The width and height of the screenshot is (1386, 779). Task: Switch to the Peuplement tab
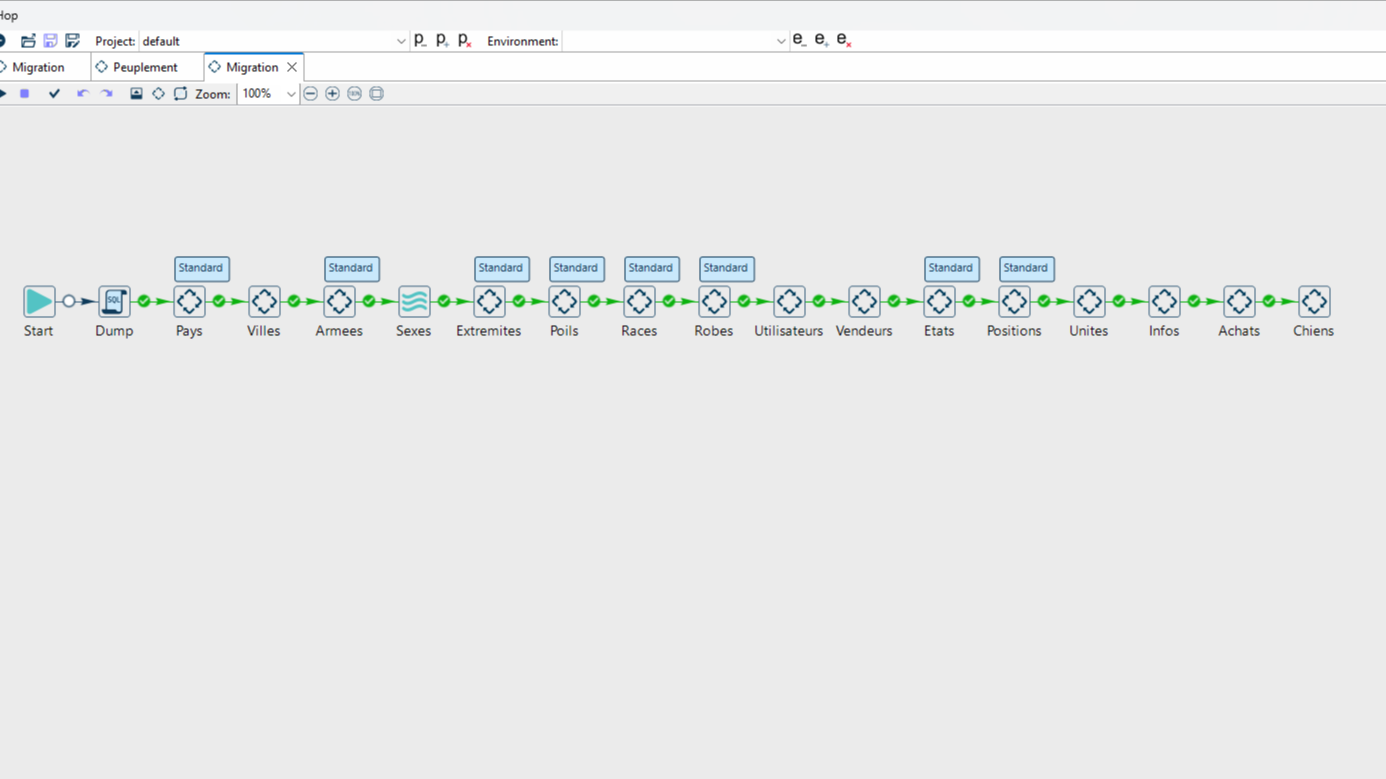pyautogui.click(x=144, y=67)
